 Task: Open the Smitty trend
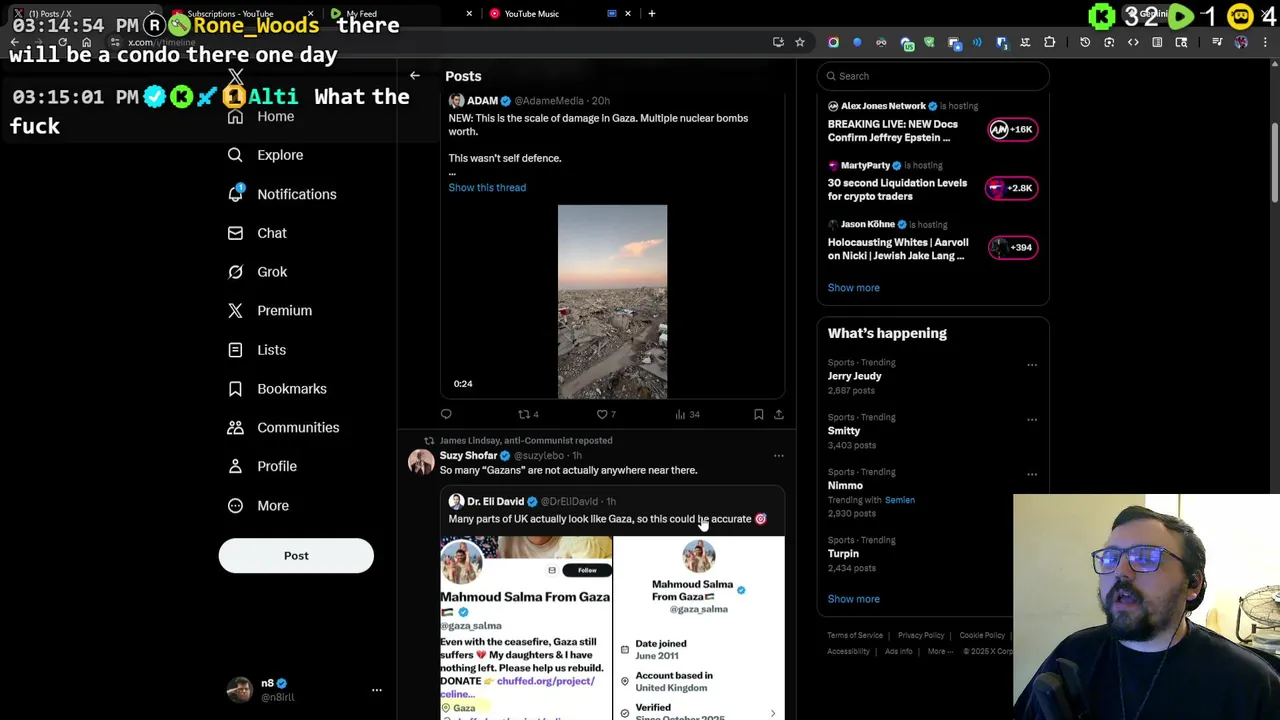click(x=843, y=431)
